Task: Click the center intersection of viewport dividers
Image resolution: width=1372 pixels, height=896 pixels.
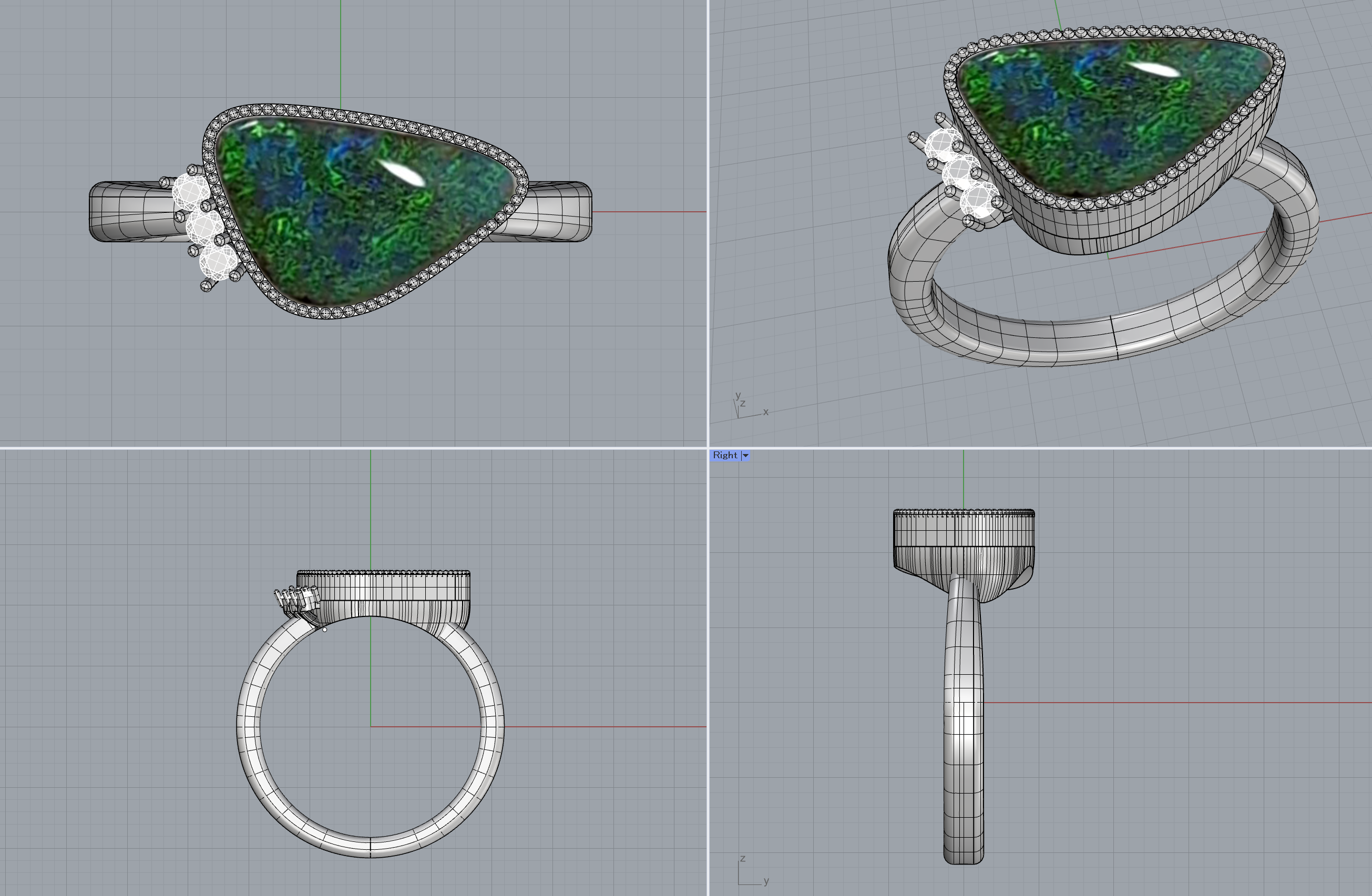Action: click(x=708, y=448)
